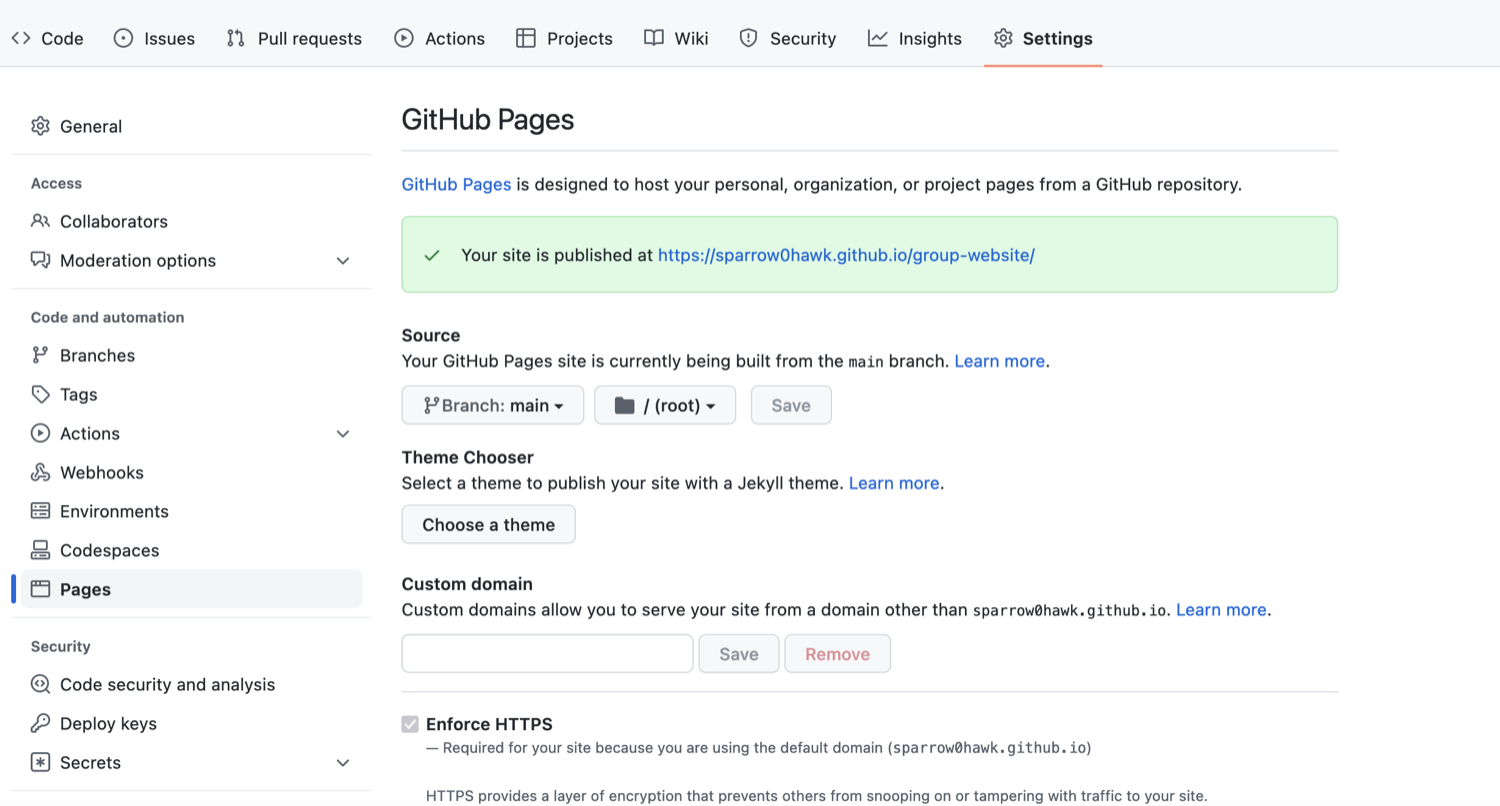This screenshot has width=1500, height=806.
Task: Switch to the Security tab
Action: point(787,38)
